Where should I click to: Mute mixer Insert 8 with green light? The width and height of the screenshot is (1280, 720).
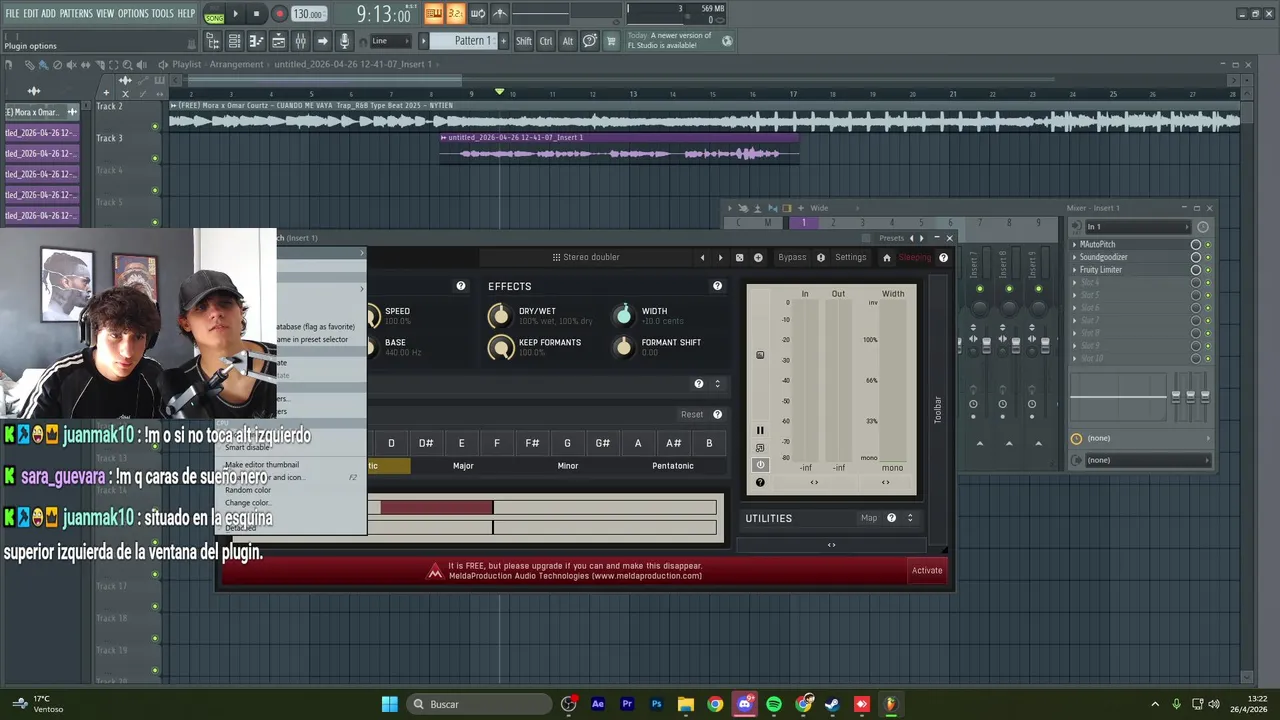coord(1009,289)
